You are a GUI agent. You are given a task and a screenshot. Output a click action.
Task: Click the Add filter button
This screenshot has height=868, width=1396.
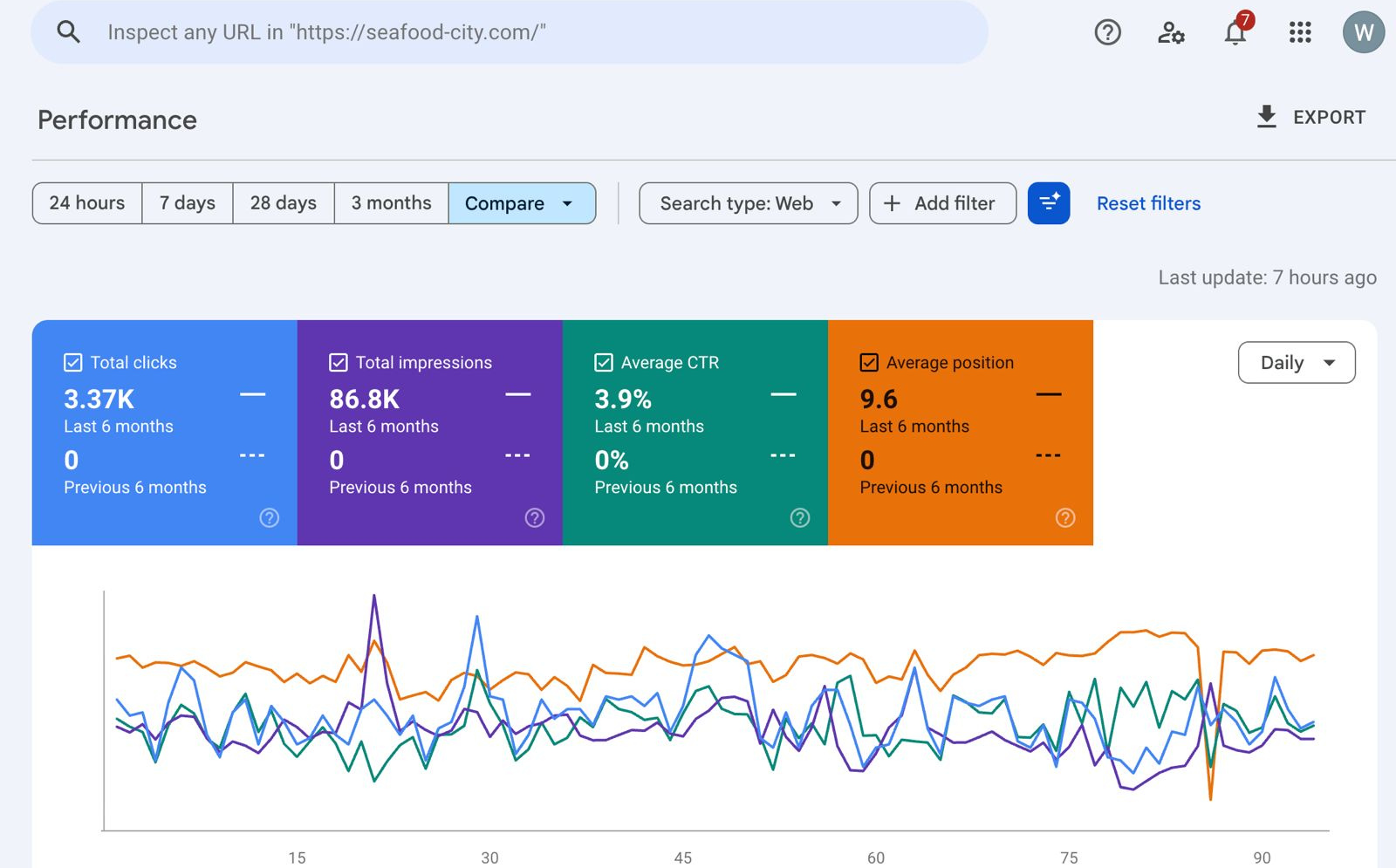tap(942, 203)
